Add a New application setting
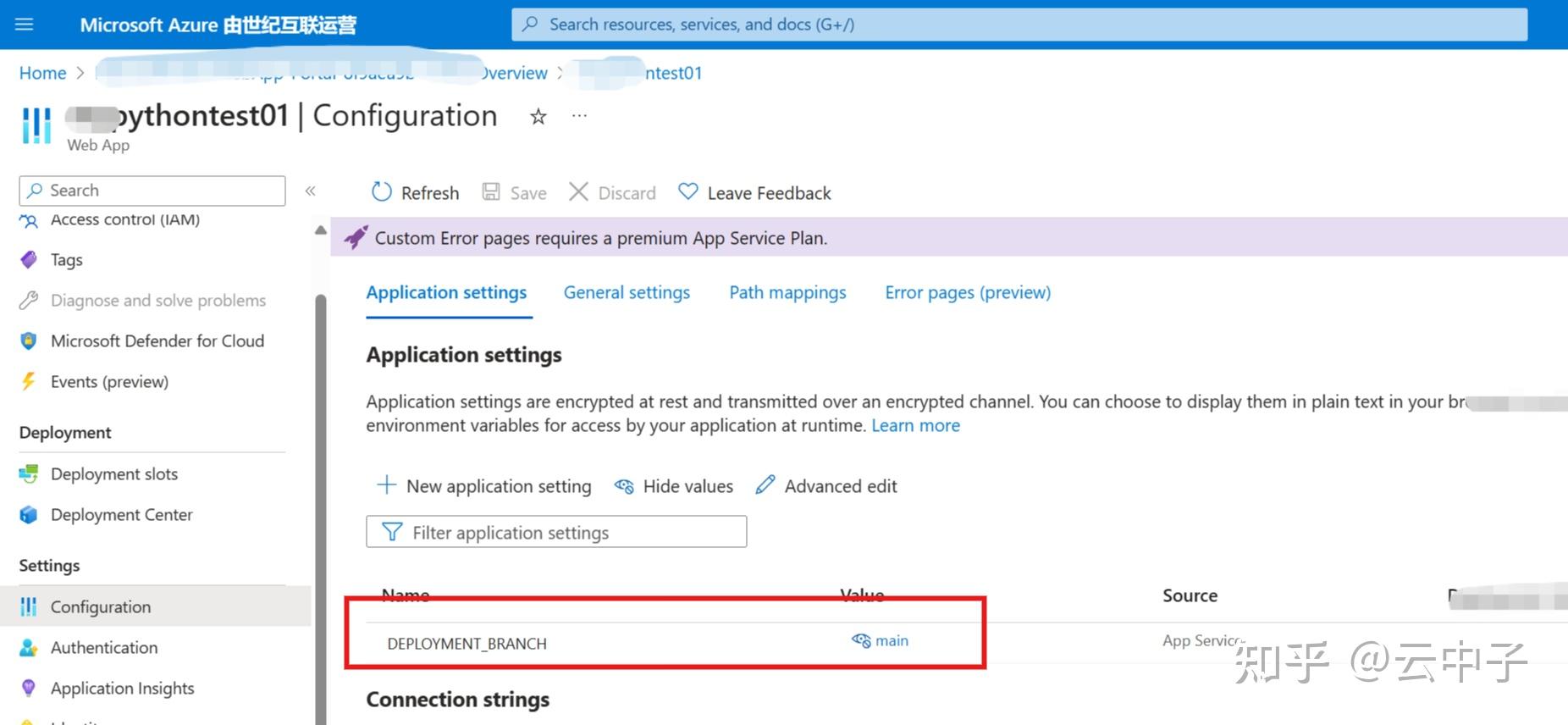The height and width of the screenshot is (725, 1568). tap(483, 486)
